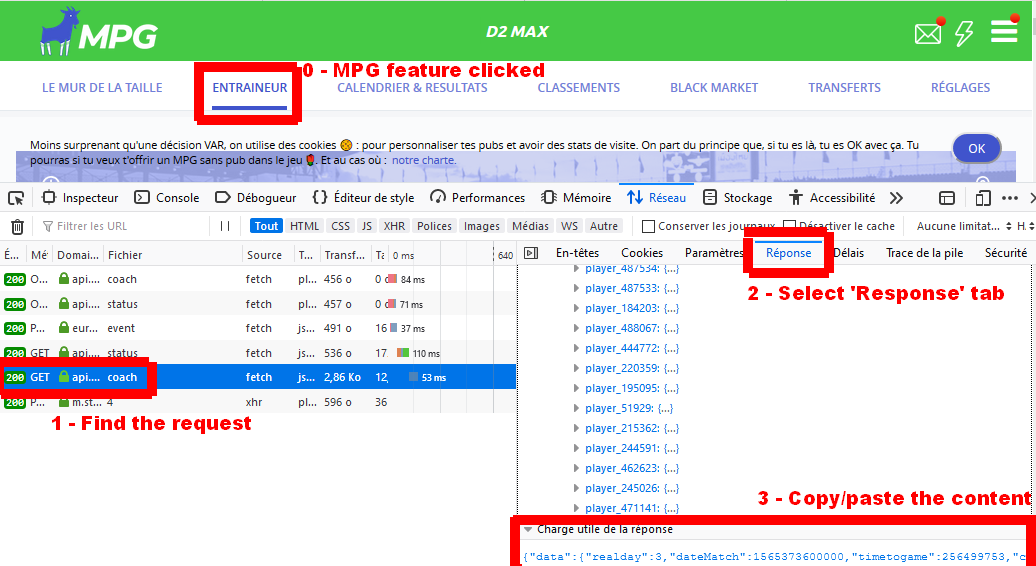Select the Réseau panel
The height and width of the screenshot is (566, 1036).
656,197
